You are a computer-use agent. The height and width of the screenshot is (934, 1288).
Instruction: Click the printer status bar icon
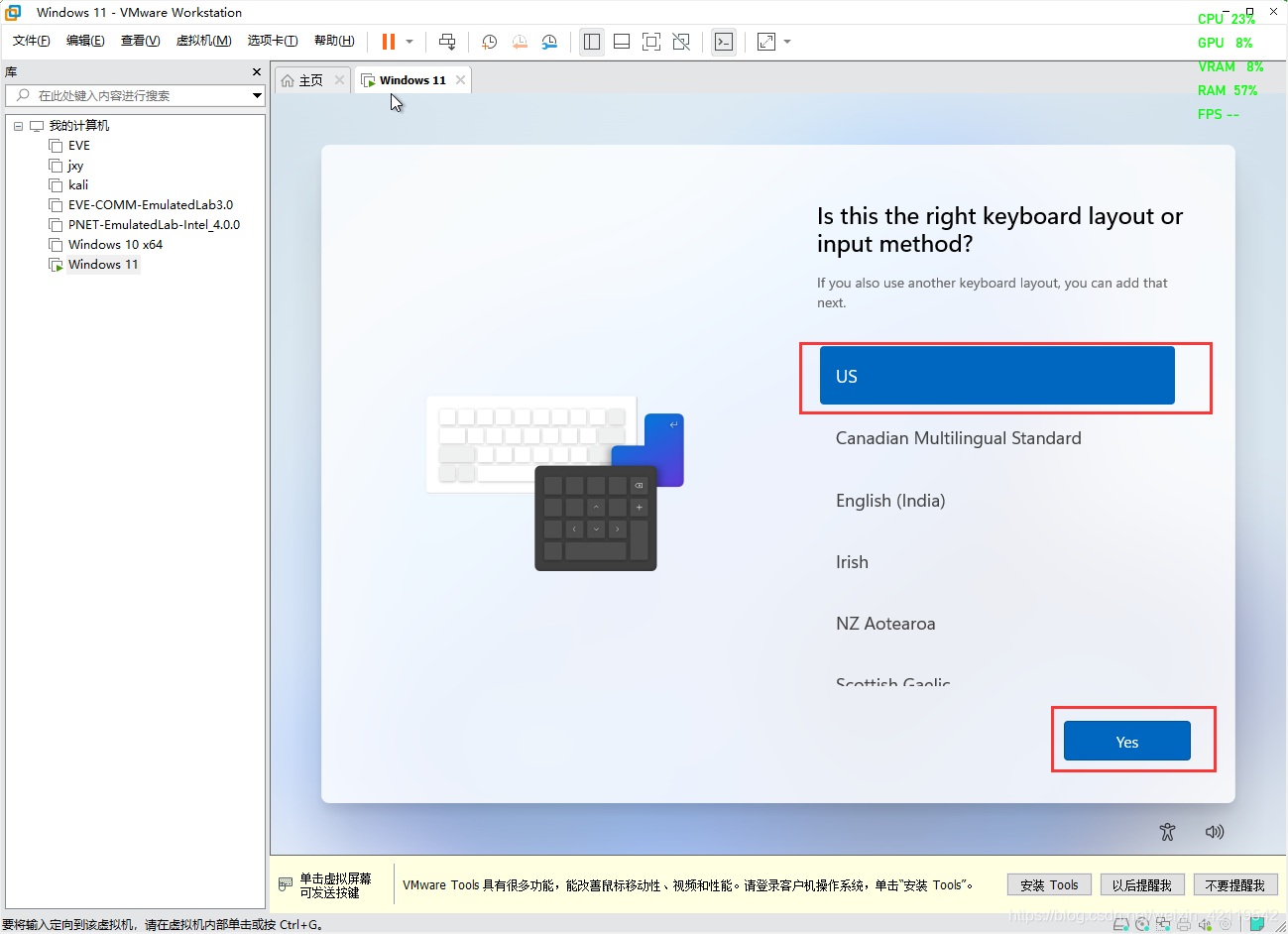tap(1184, 924)
